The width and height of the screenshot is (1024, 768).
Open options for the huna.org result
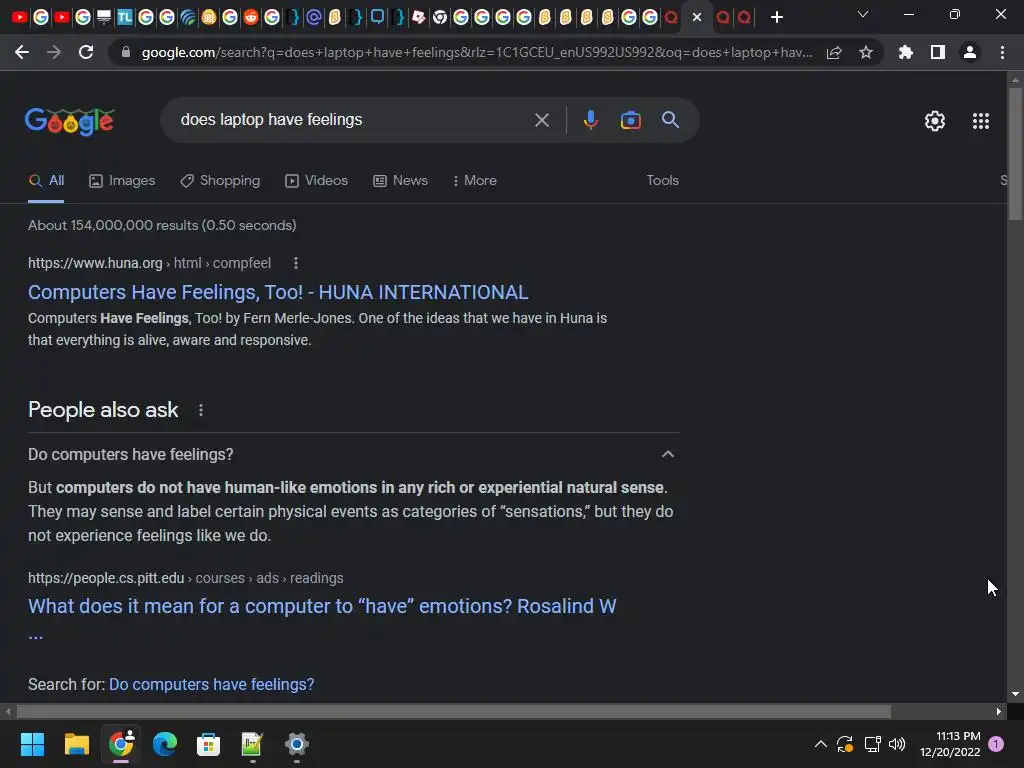click(296, 263)
